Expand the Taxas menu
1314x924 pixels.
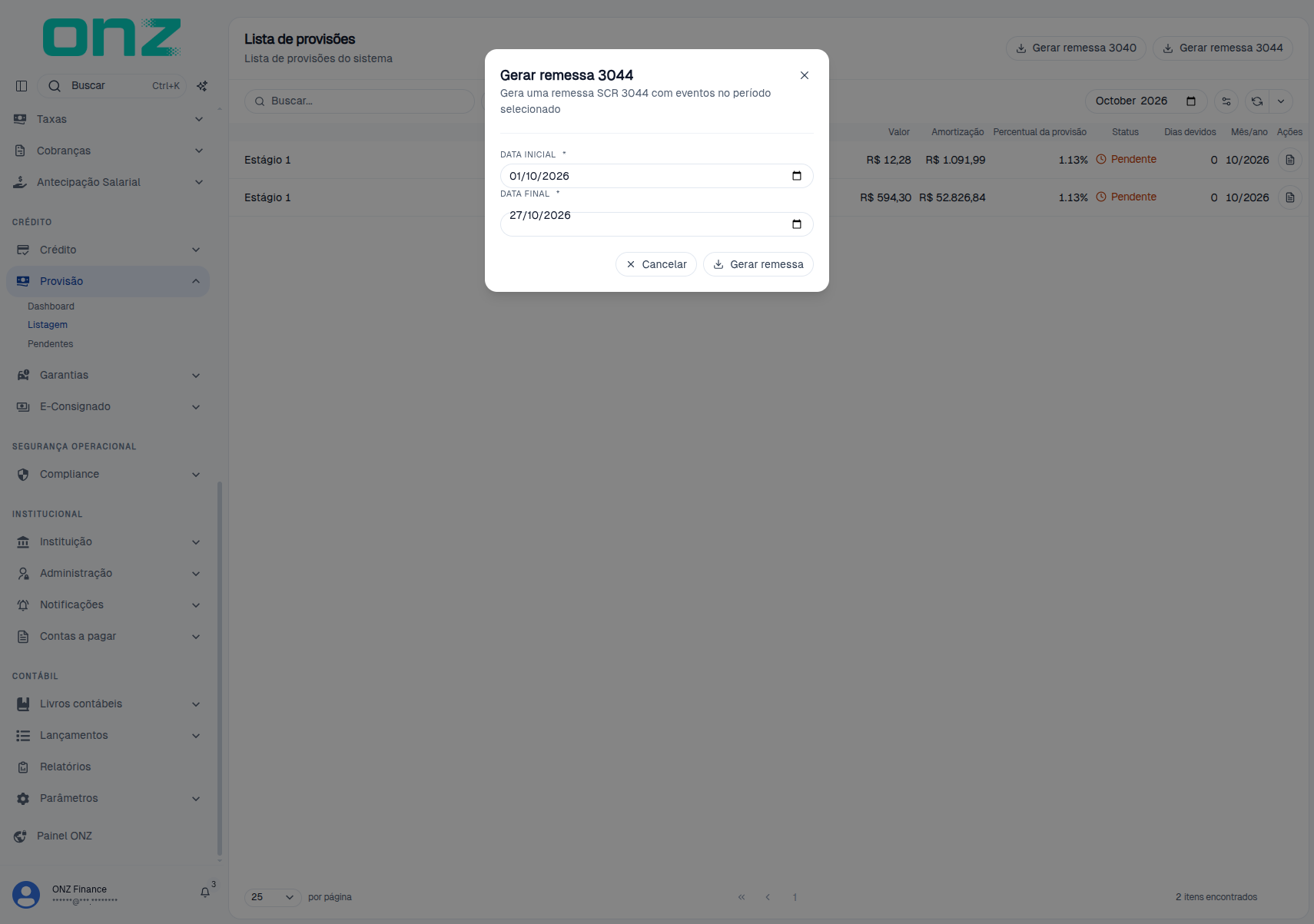point(108,119)
